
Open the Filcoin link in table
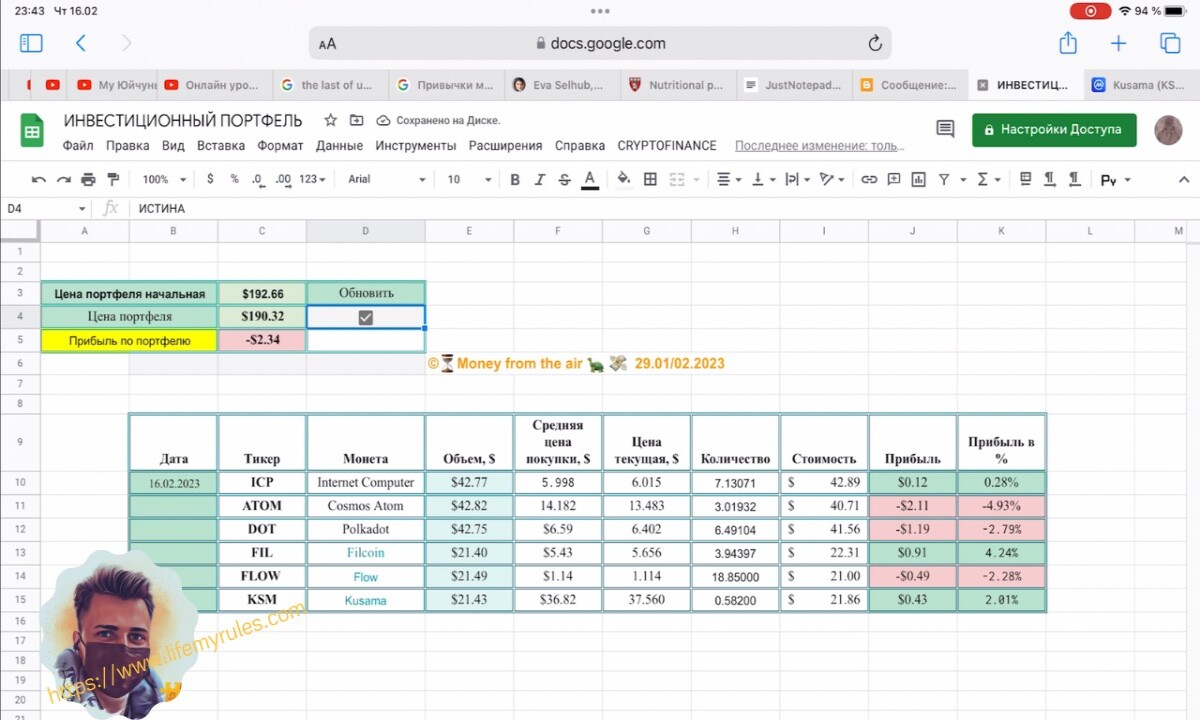365,553
